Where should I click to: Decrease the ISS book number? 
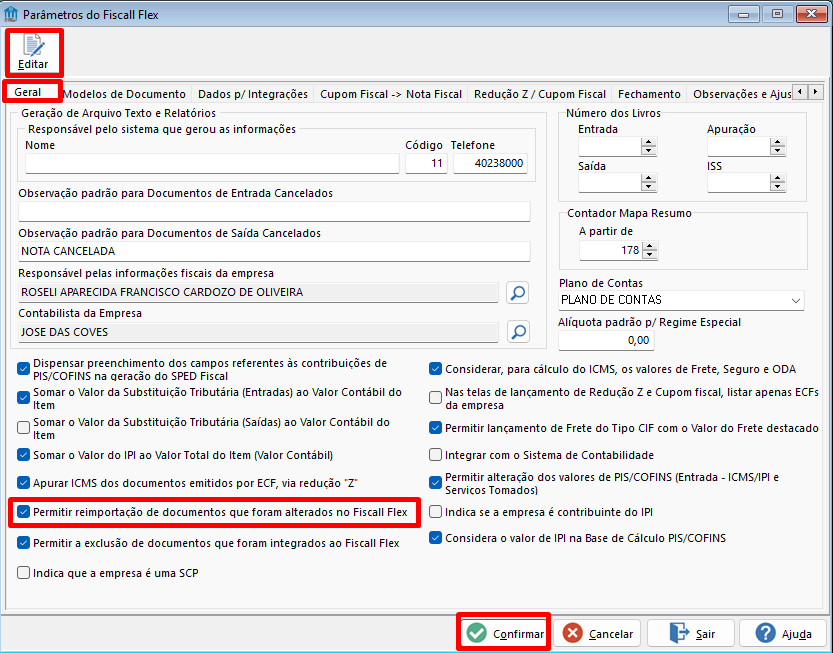click(778, 188)
